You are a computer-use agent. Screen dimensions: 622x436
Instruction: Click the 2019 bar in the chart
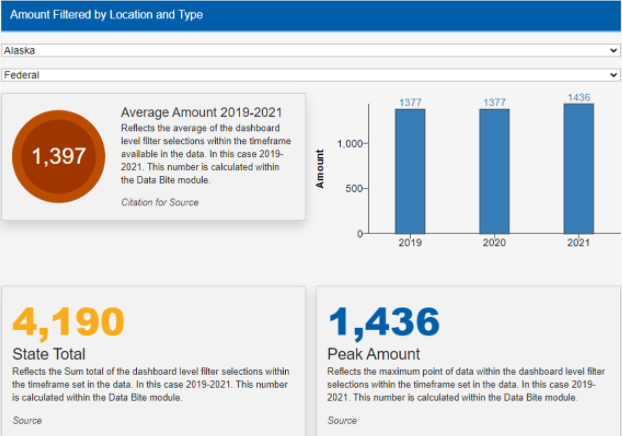click(x=410, y=170)
